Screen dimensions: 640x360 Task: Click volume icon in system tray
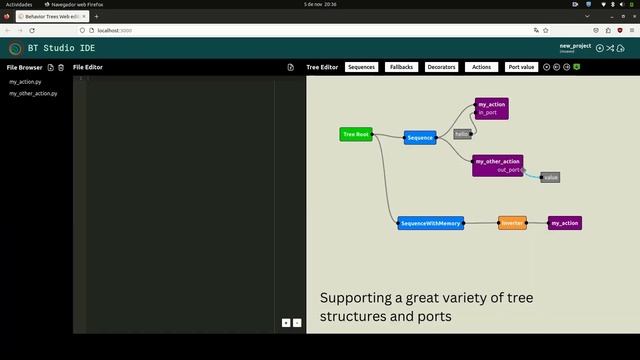[622, 4]
